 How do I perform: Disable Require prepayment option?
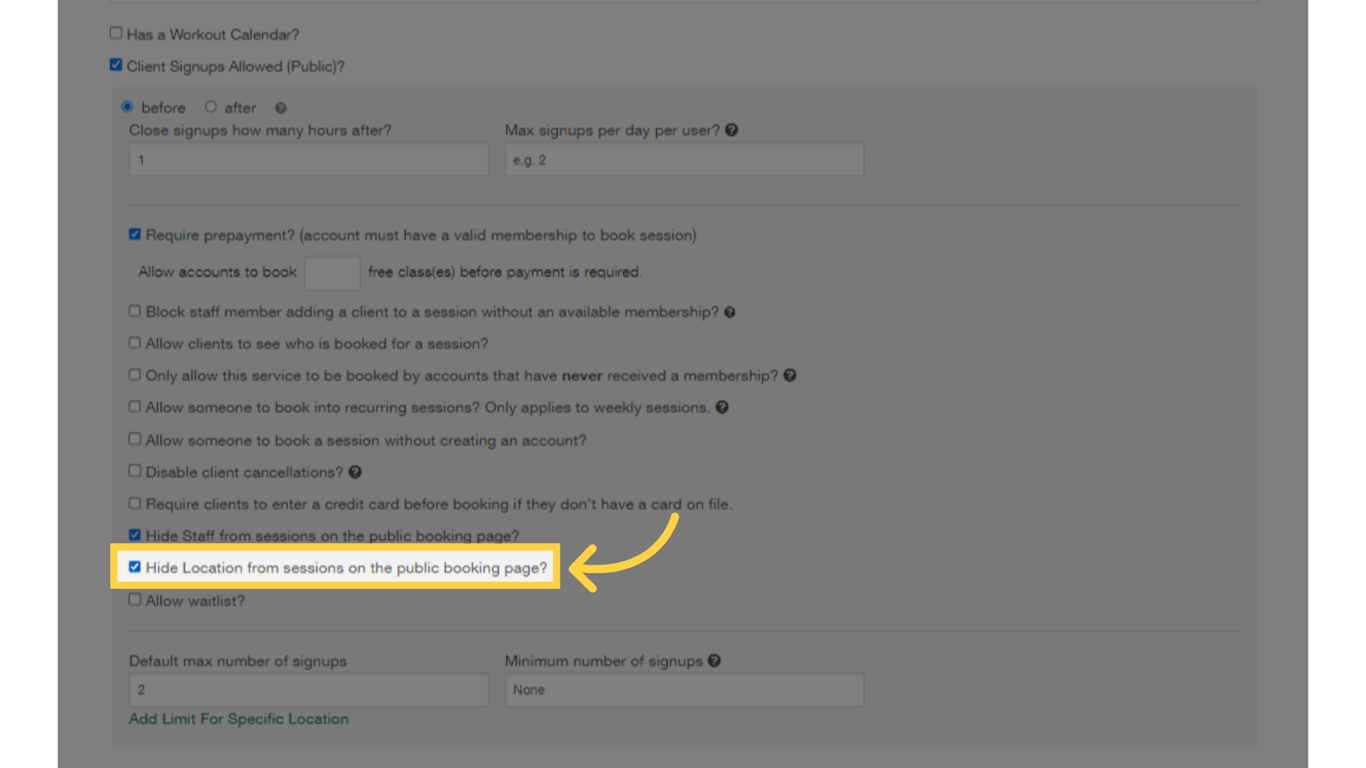[134, 234]
